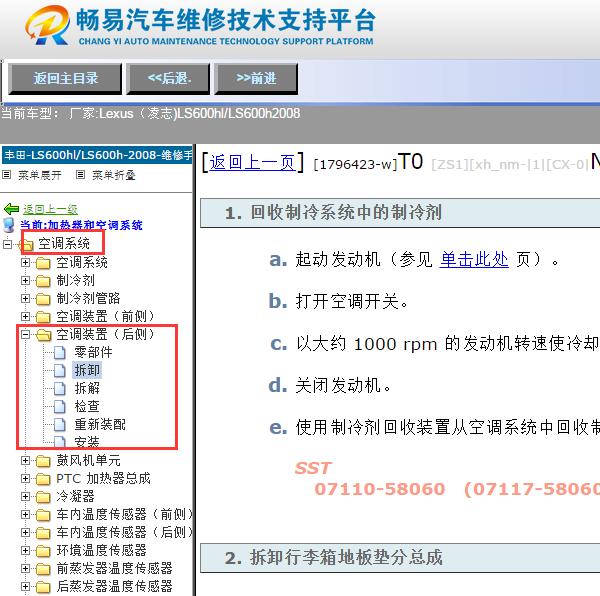Click the 返回主目录 button
The width and height of the screenshot is (600, 596).
(65, 79)
